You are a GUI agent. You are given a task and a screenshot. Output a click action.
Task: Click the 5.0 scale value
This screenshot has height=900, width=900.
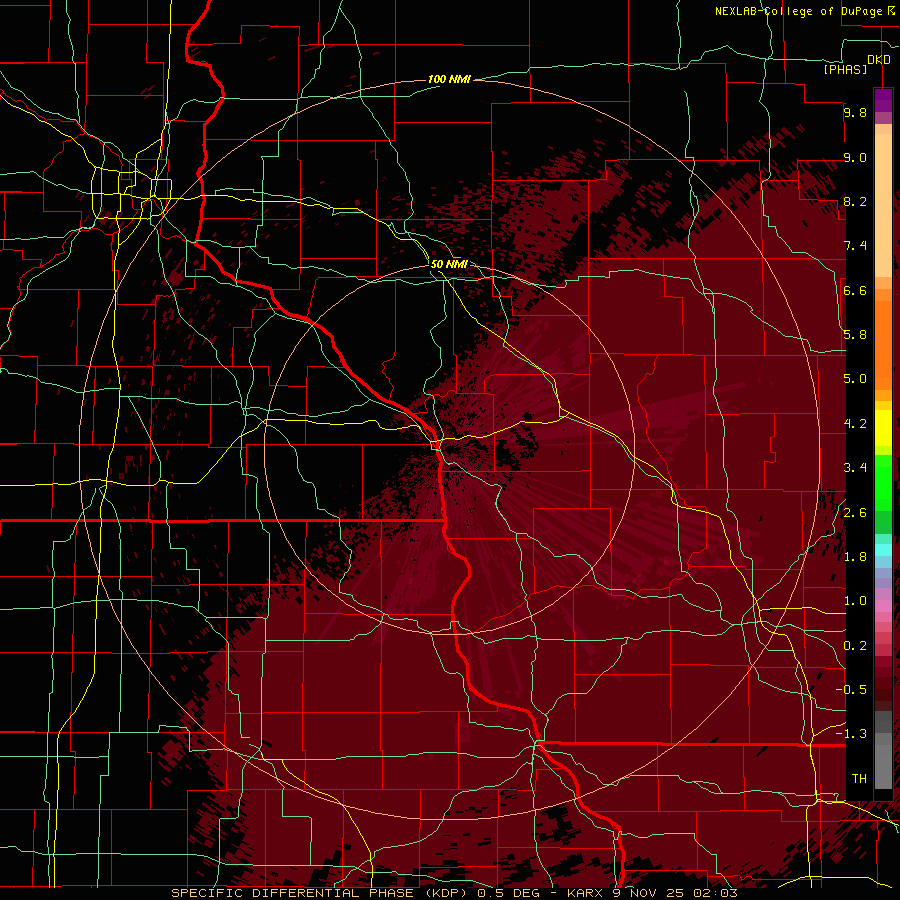pyautogui.click(x=855, y=379)
